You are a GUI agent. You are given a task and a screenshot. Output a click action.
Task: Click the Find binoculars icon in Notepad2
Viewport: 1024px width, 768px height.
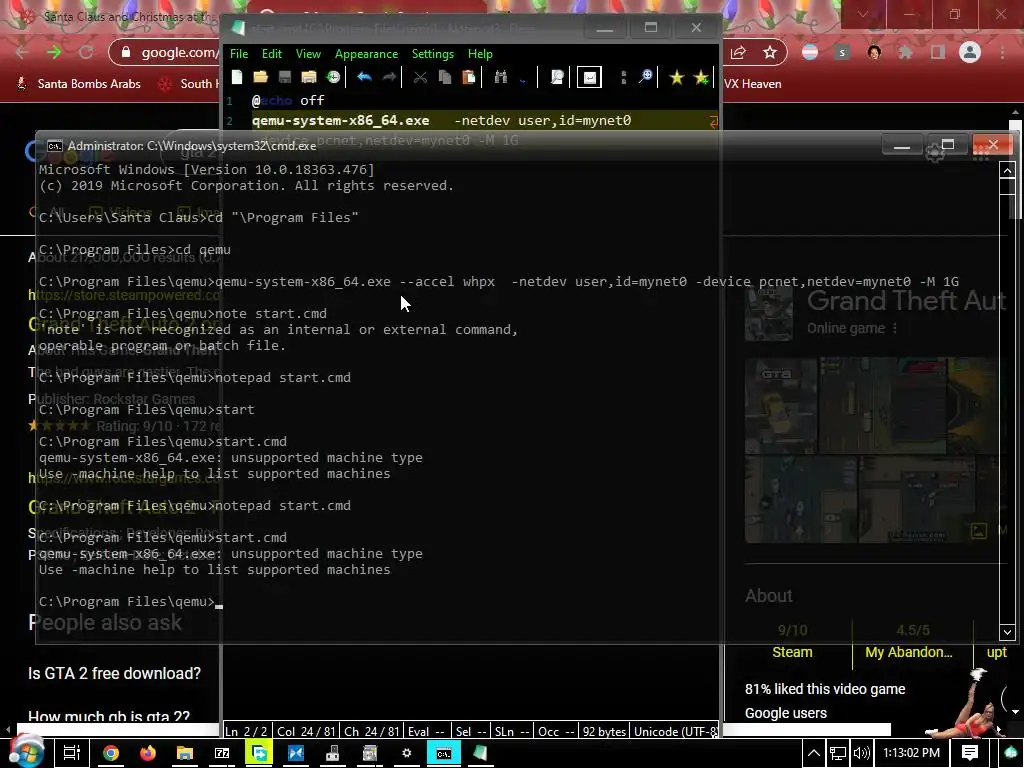tap(501, 77)
